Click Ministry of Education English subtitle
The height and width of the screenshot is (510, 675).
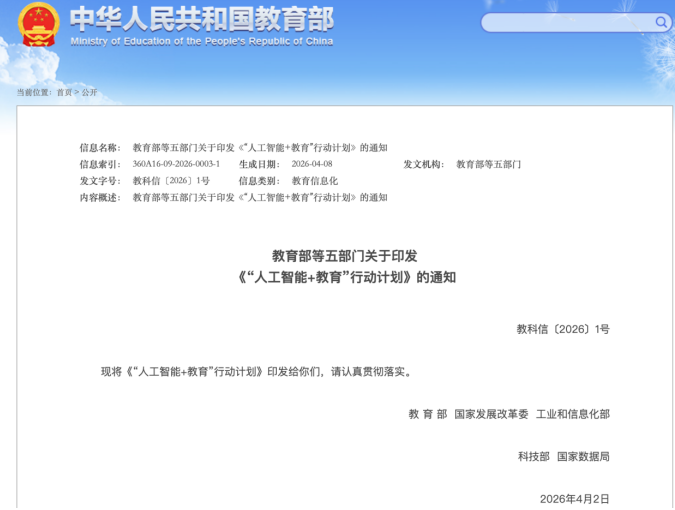[201, 41]
